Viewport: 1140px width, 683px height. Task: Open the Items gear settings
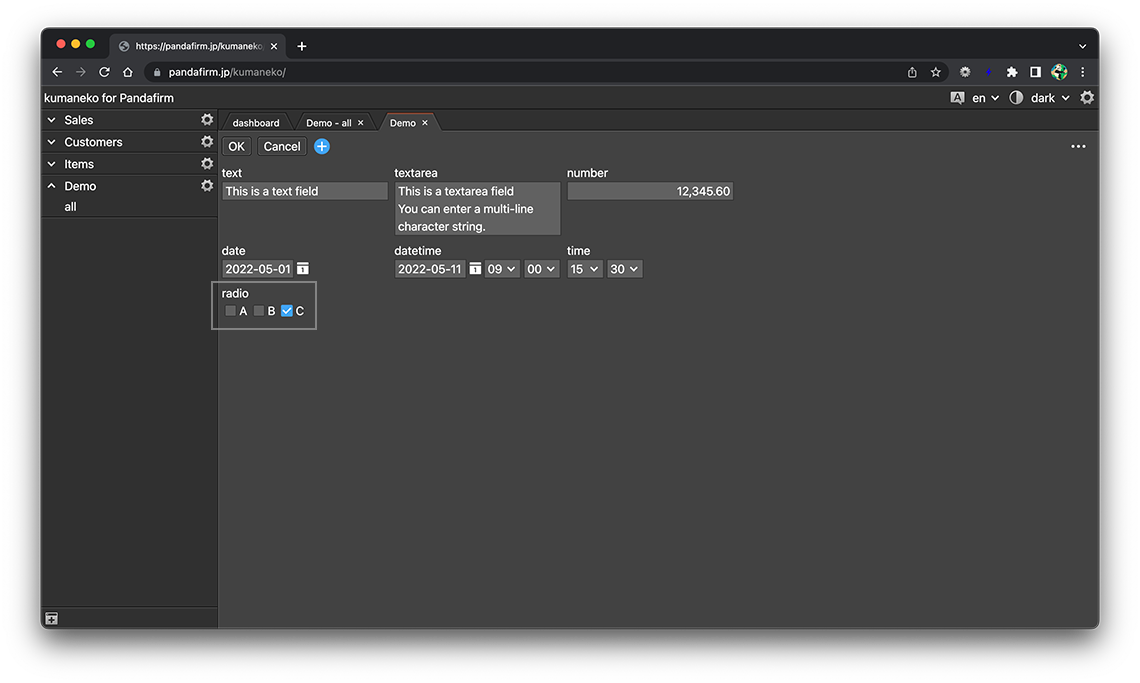pyautogui.click(x=207, y=164)
